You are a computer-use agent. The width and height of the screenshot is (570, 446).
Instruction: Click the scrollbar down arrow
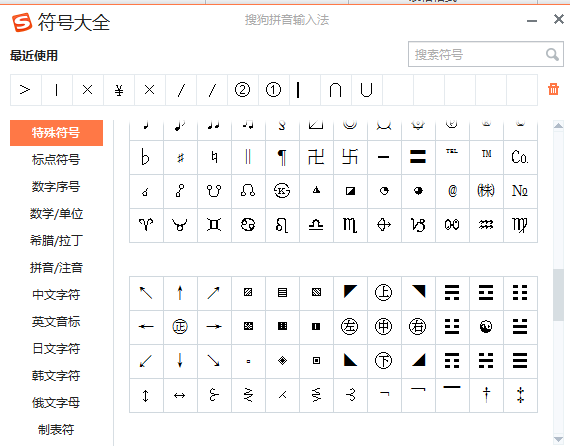coord(558,439)
